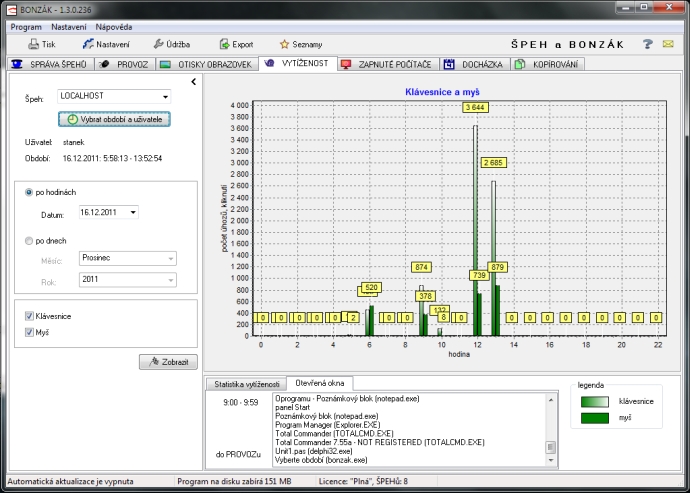Viewport: 690px width, 493px height.
Task: Click the 378 chart value label
Action: tap(425, 296)
